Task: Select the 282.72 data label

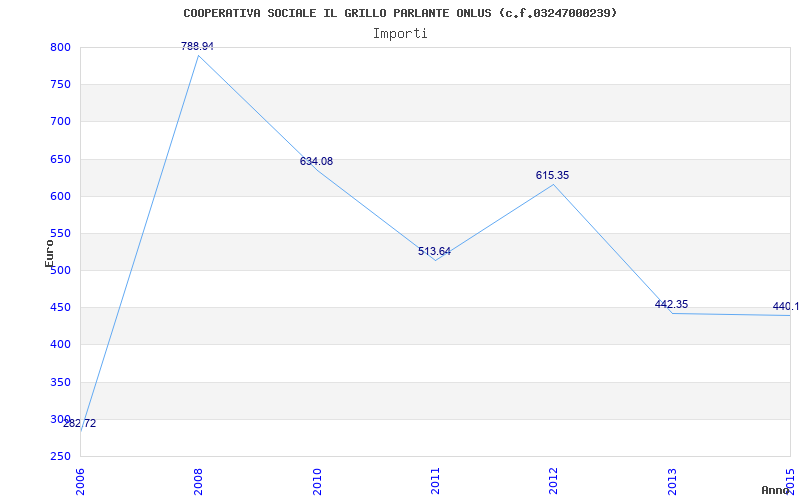Action: click(x=79, y=423)
